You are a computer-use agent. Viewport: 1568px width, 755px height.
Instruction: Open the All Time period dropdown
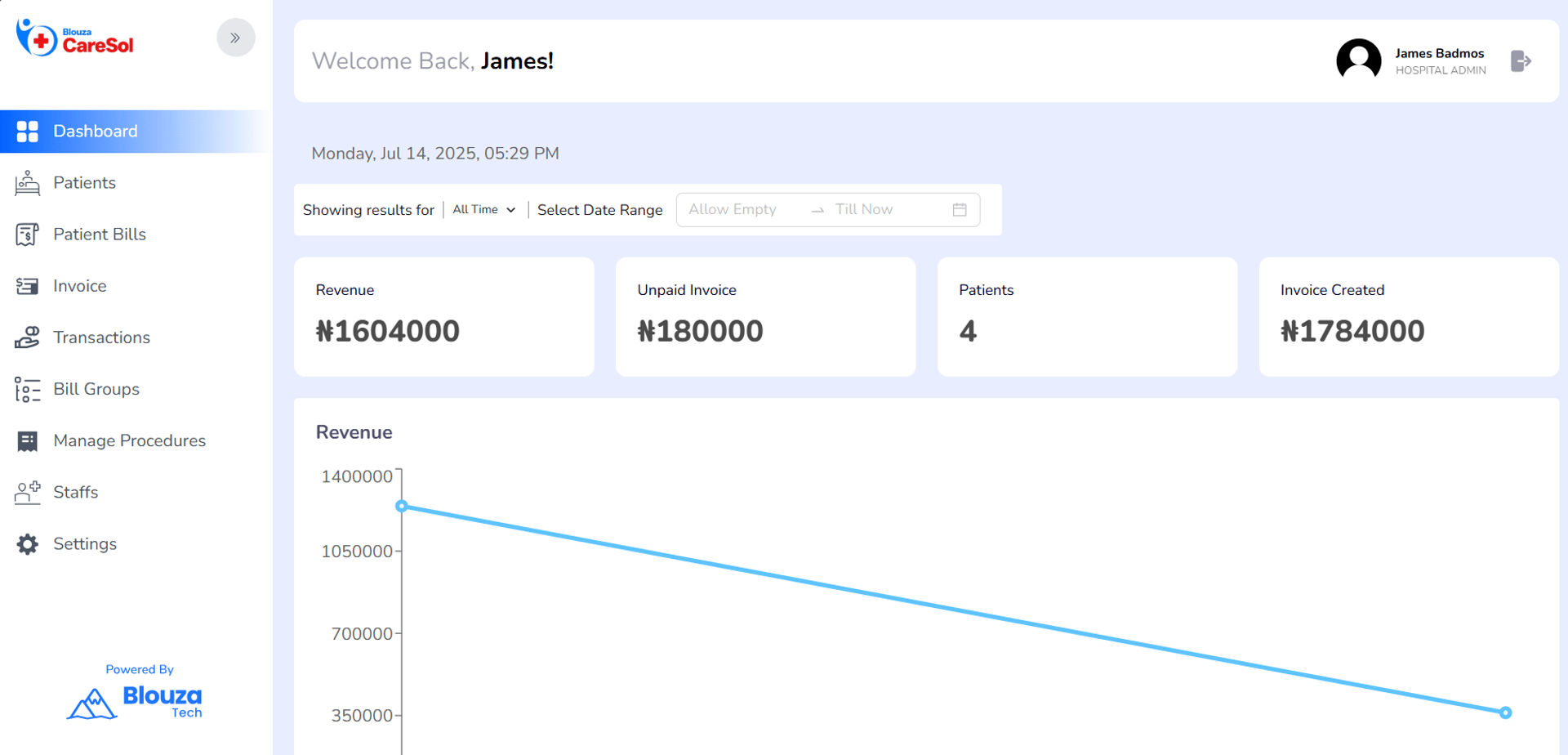pyautogui.click(x=484, y=210)
